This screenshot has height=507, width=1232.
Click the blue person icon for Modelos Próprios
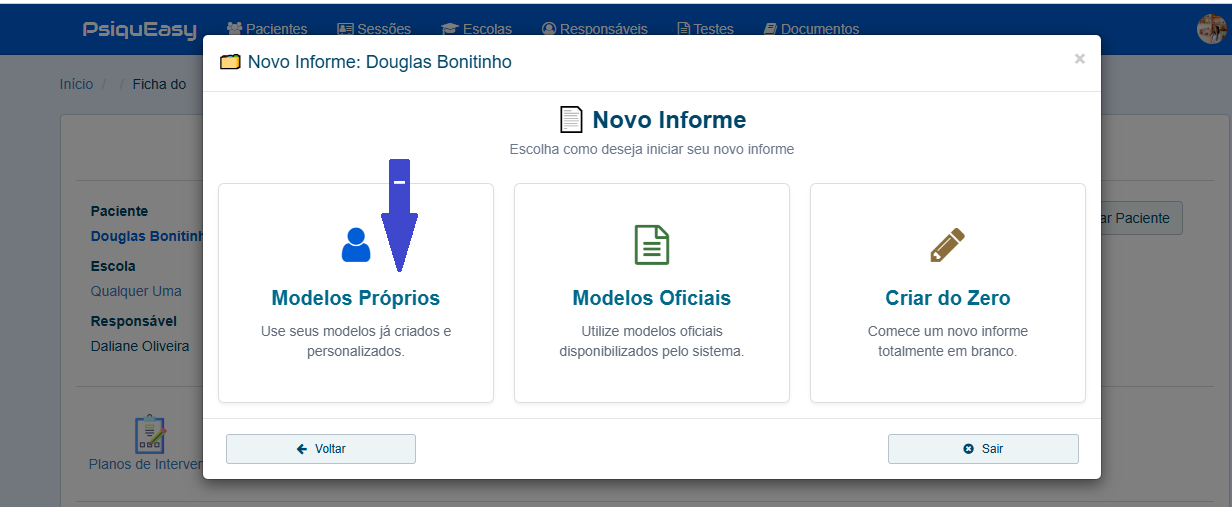(356, 245)
